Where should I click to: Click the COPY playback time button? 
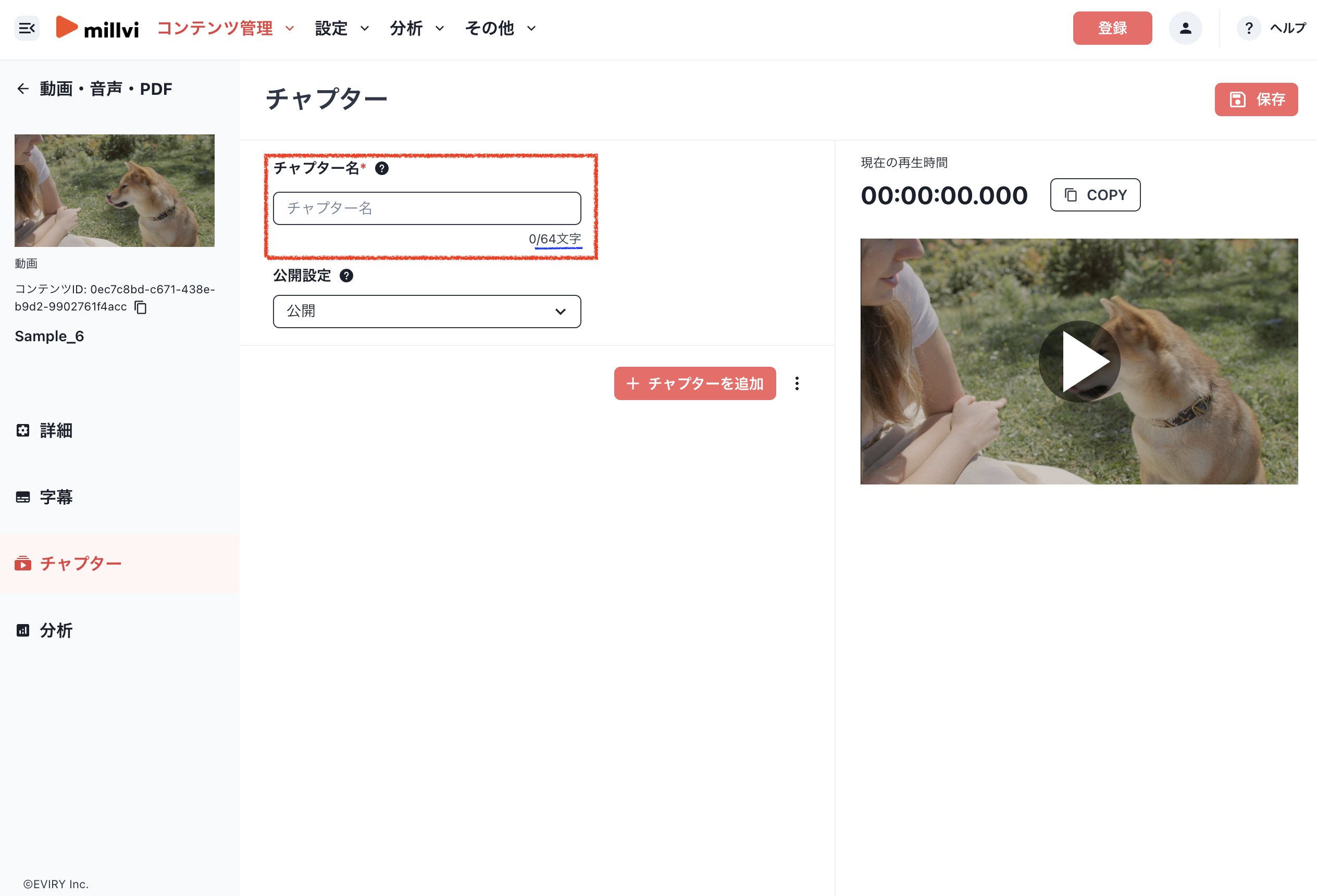click(x=1095, y=195)
